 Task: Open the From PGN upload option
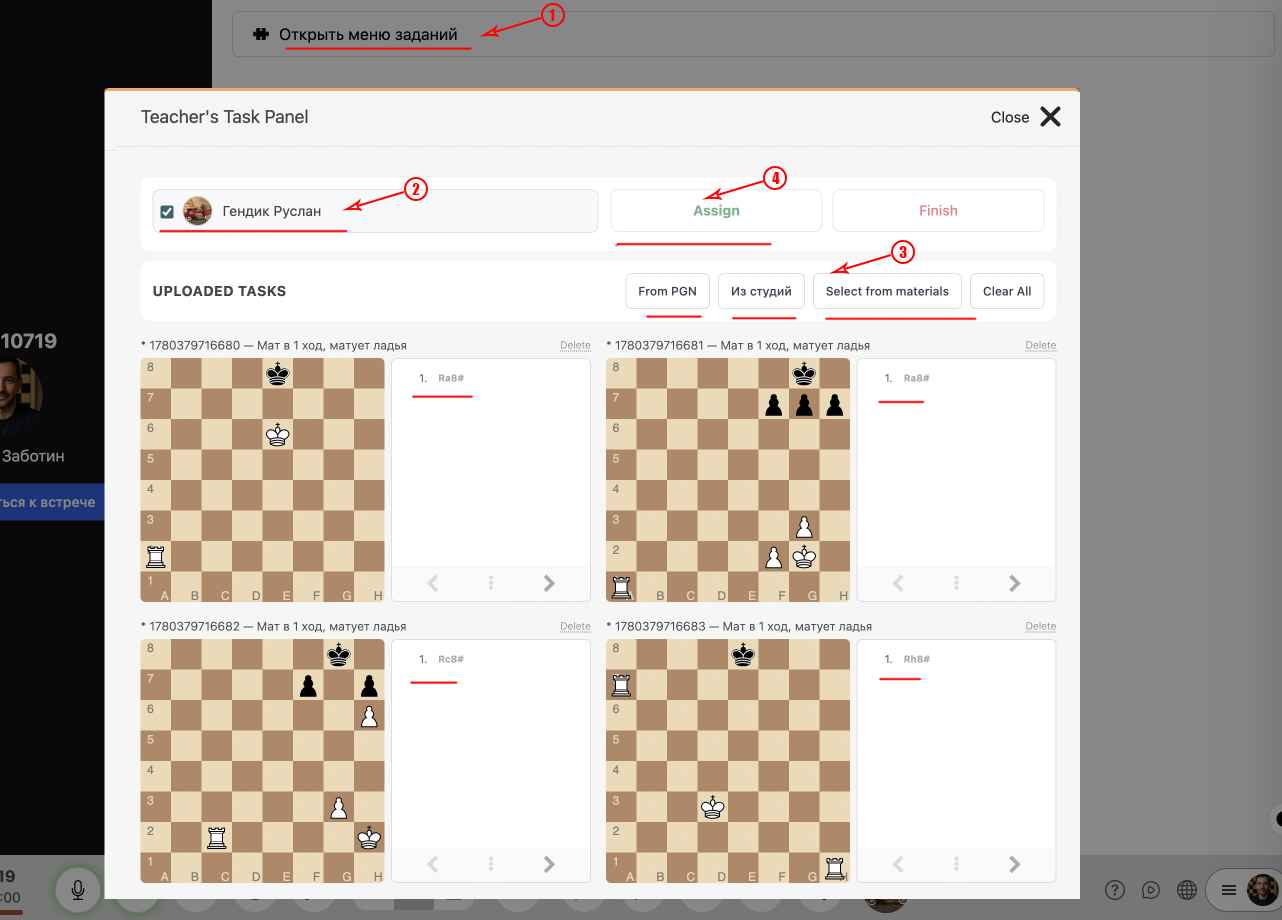pos(667,291)
